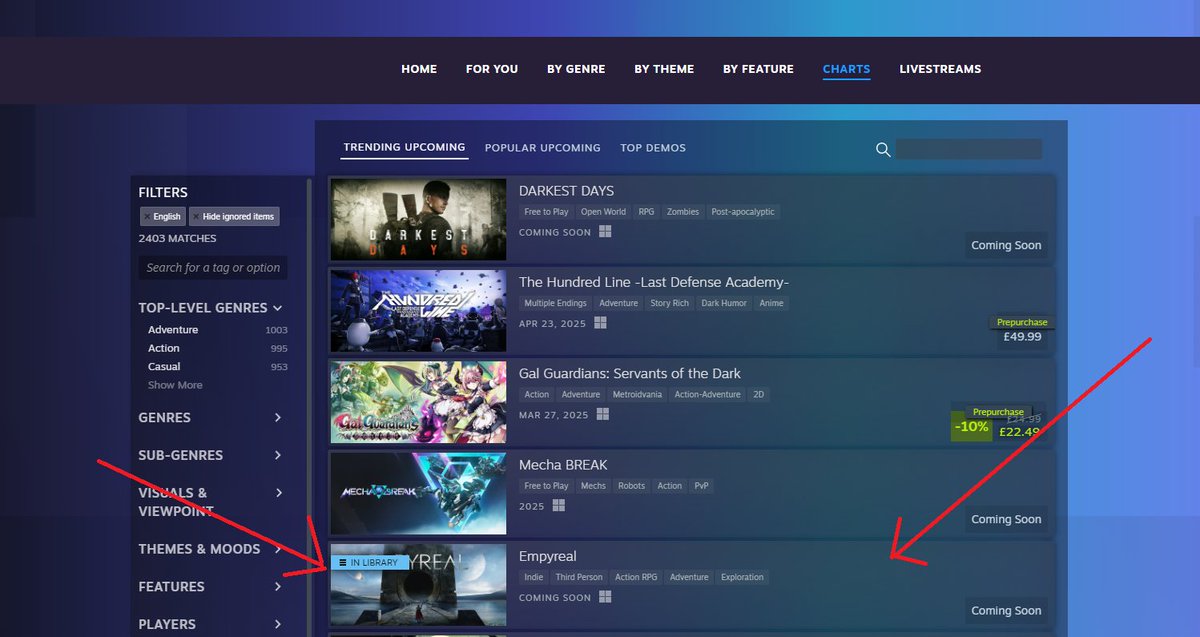
Task: Open Gal Guardians: Servants of the Dark title
Action: (630, 373)
